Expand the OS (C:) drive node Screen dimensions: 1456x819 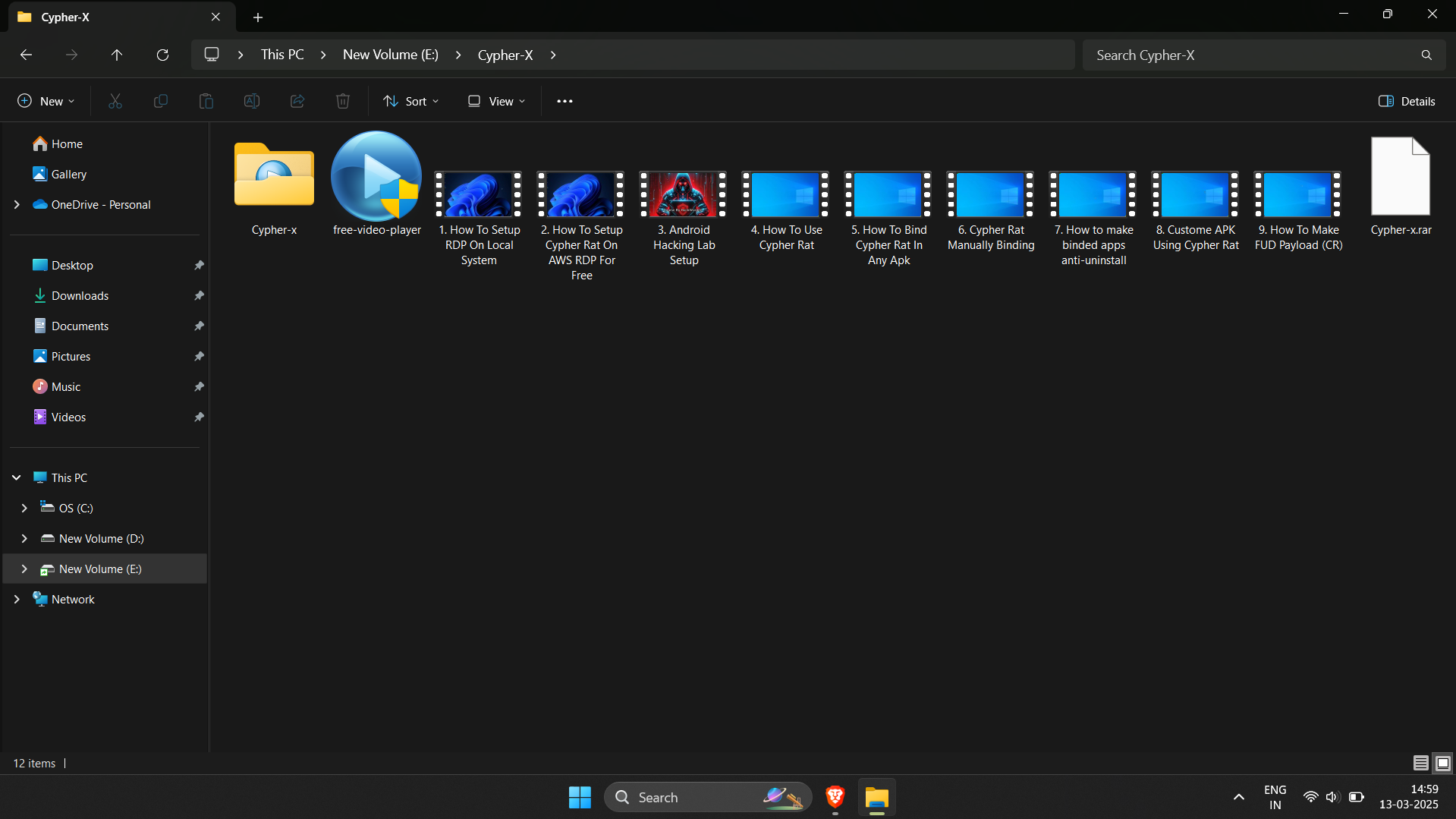(x=24, y=508)
